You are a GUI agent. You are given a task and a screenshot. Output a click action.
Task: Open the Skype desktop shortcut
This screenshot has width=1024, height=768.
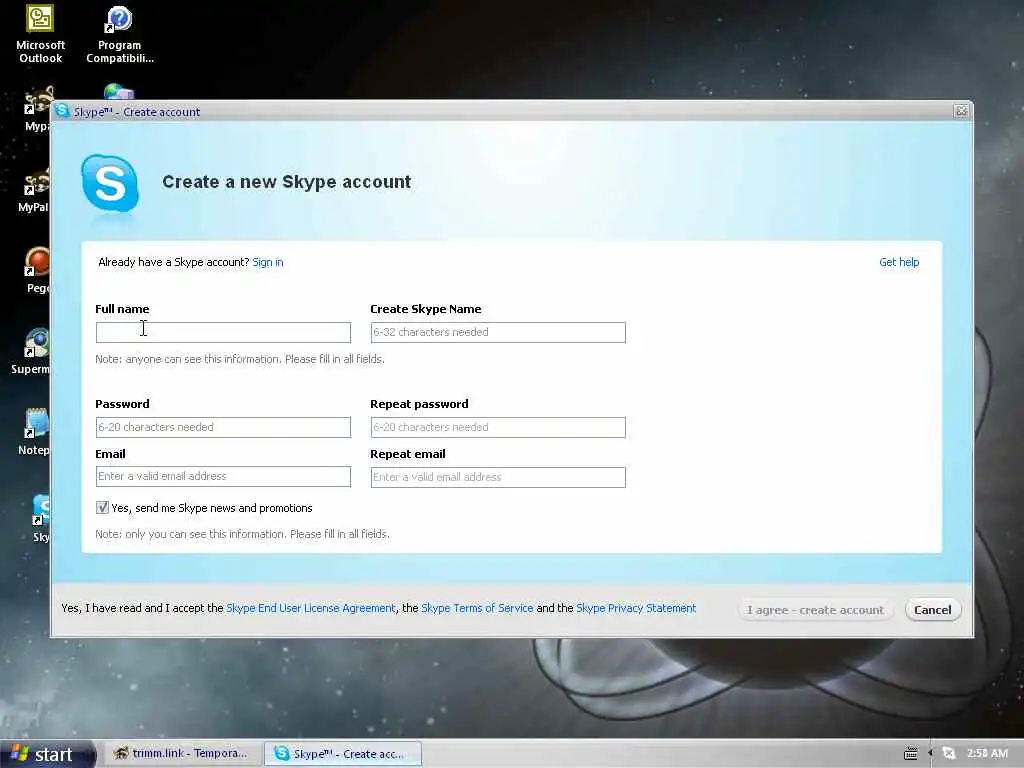40,519
